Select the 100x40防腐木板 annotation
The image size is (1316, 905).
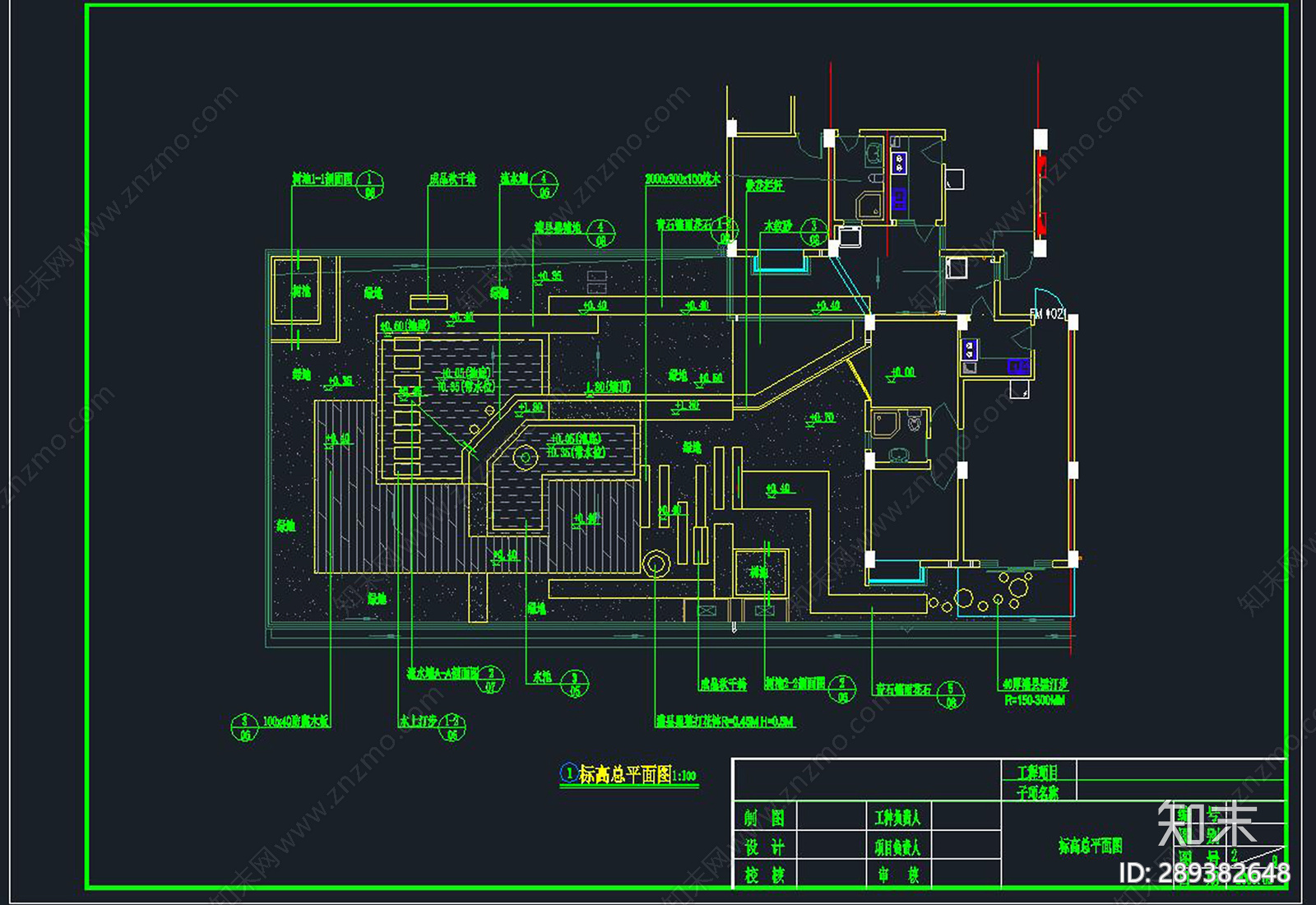(296, 721)
